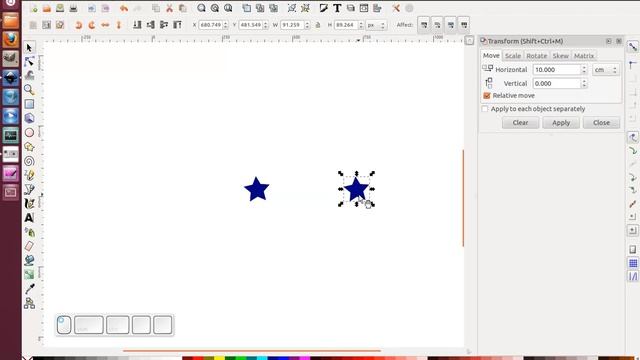This screenshot has width=640, height=360.
Task: Select the Color dropper tool
Action: pos(29,289)
